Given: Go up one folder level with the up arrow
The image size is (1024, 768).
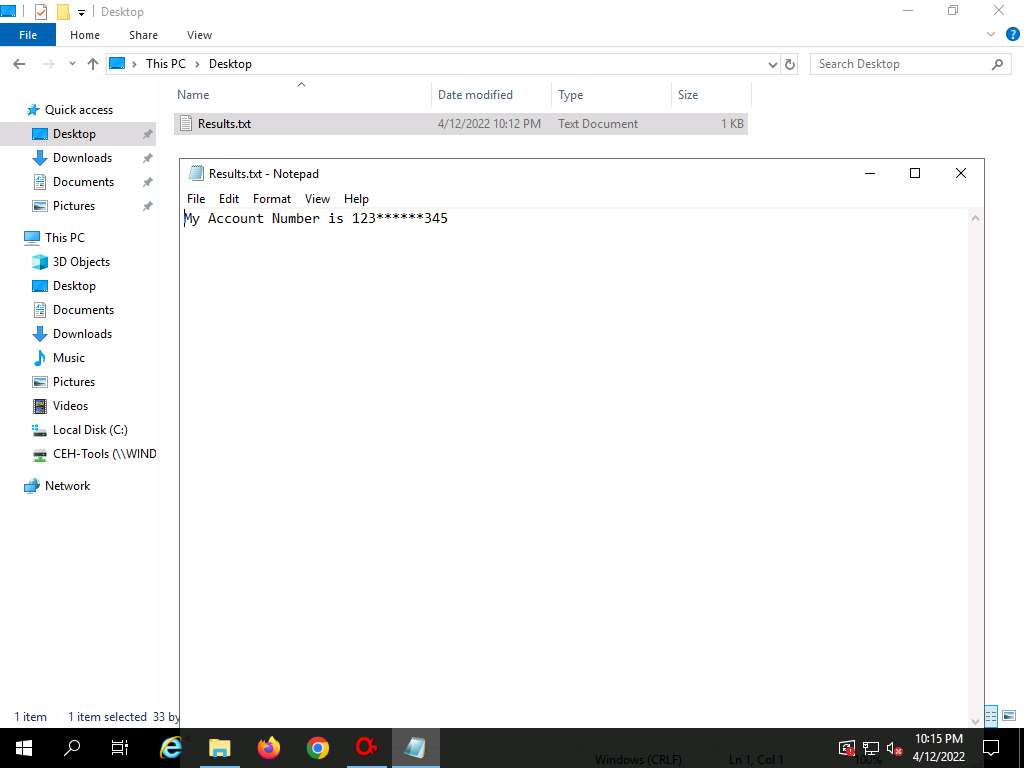Looking at the screenshot, I should click(x=93, y=64).
